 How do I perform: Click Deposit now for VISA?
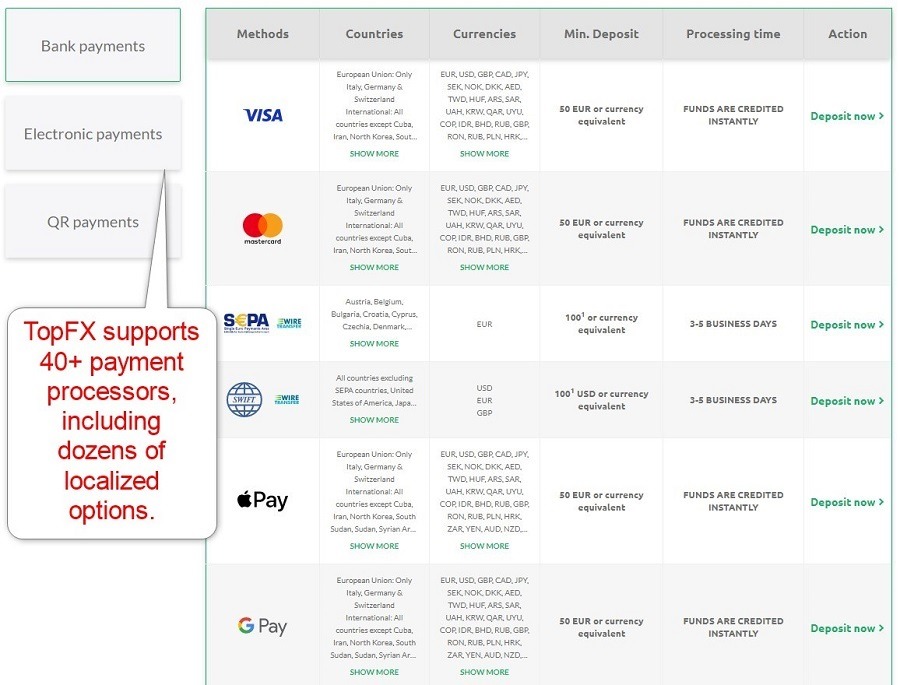(x=846, y=116)
